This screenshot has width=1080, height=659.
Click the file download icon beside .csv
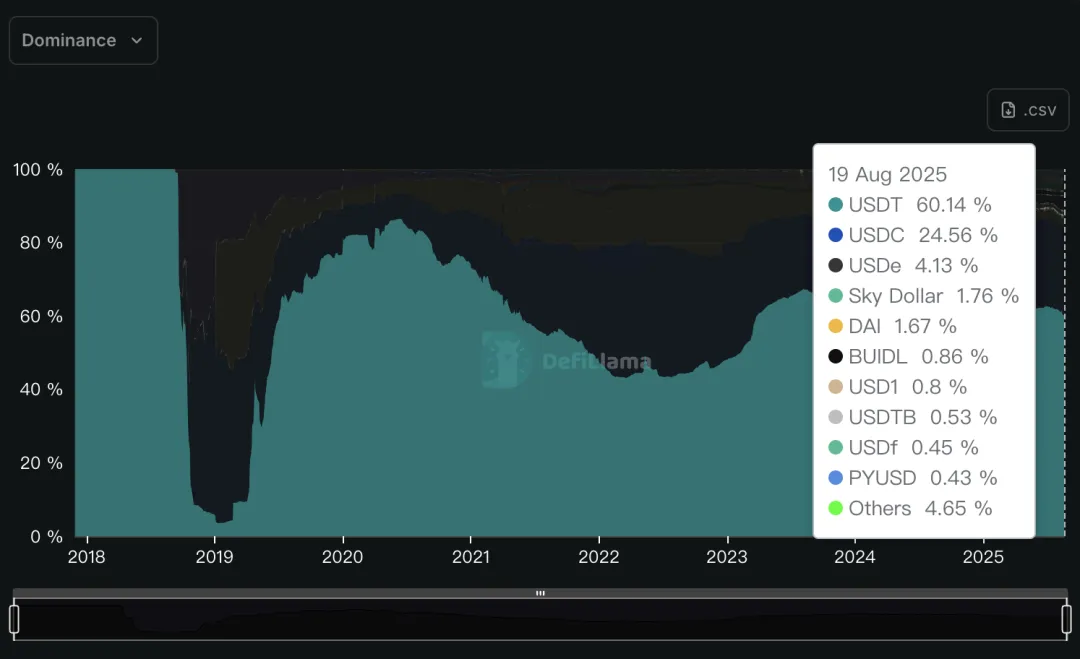tap(1009, 110)
